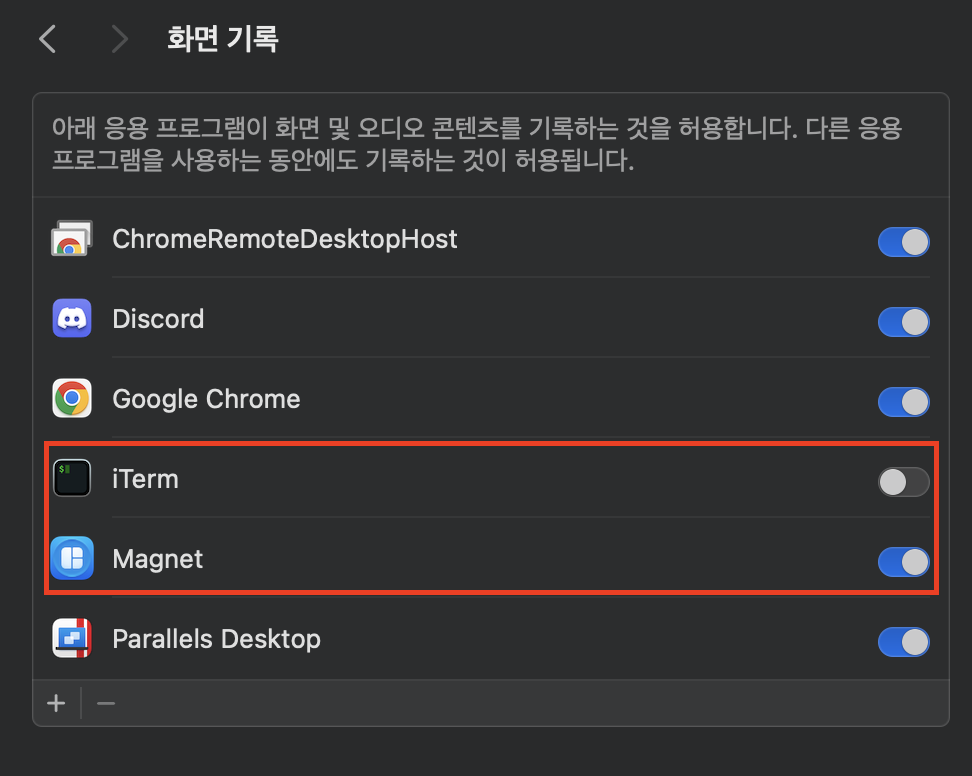Disable Parallels Desktop screen recording toggle

[x=903, y=642]
